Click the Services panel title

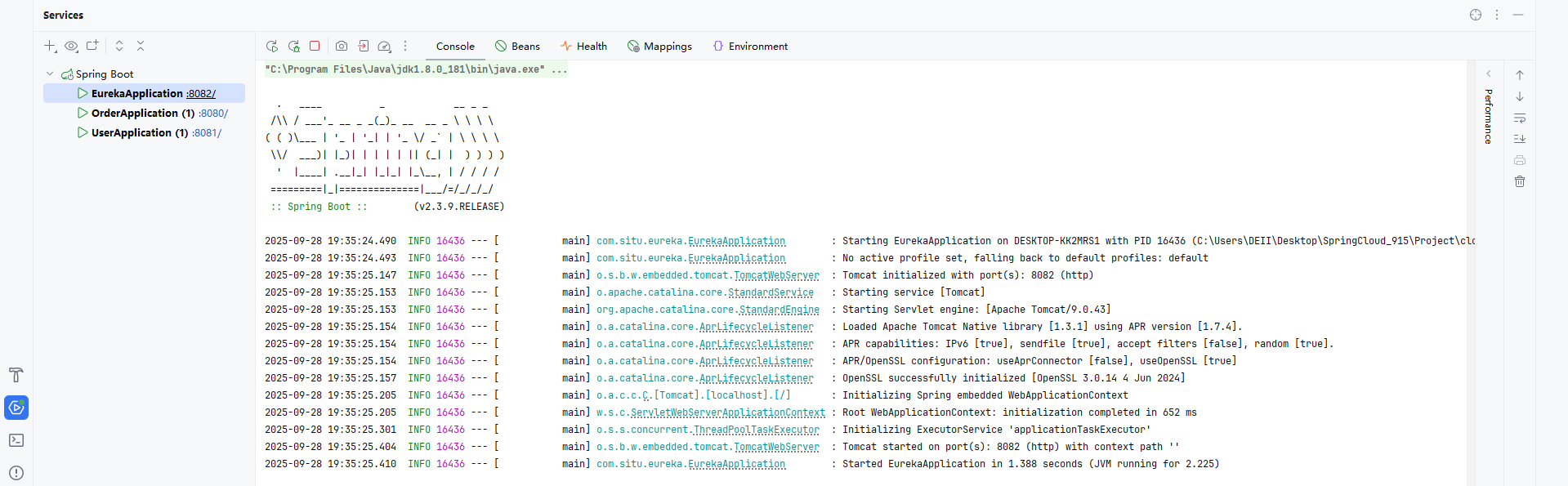pos(63,15)
